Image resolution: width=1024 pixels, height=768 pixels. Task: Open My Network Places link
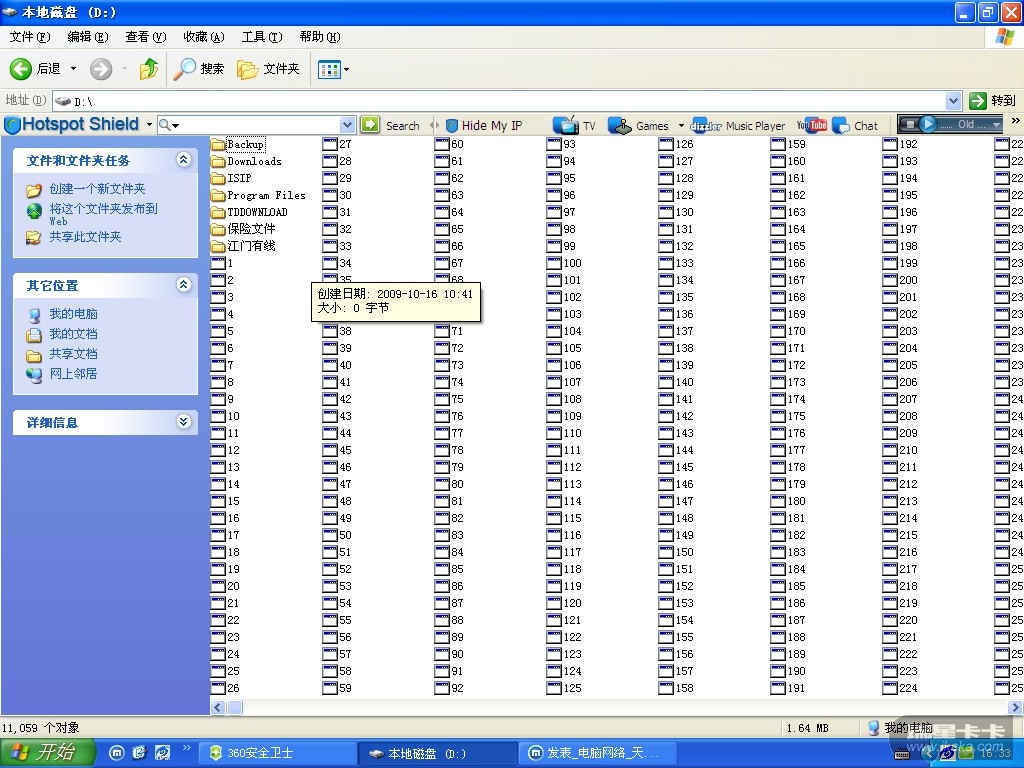point(73,374)
